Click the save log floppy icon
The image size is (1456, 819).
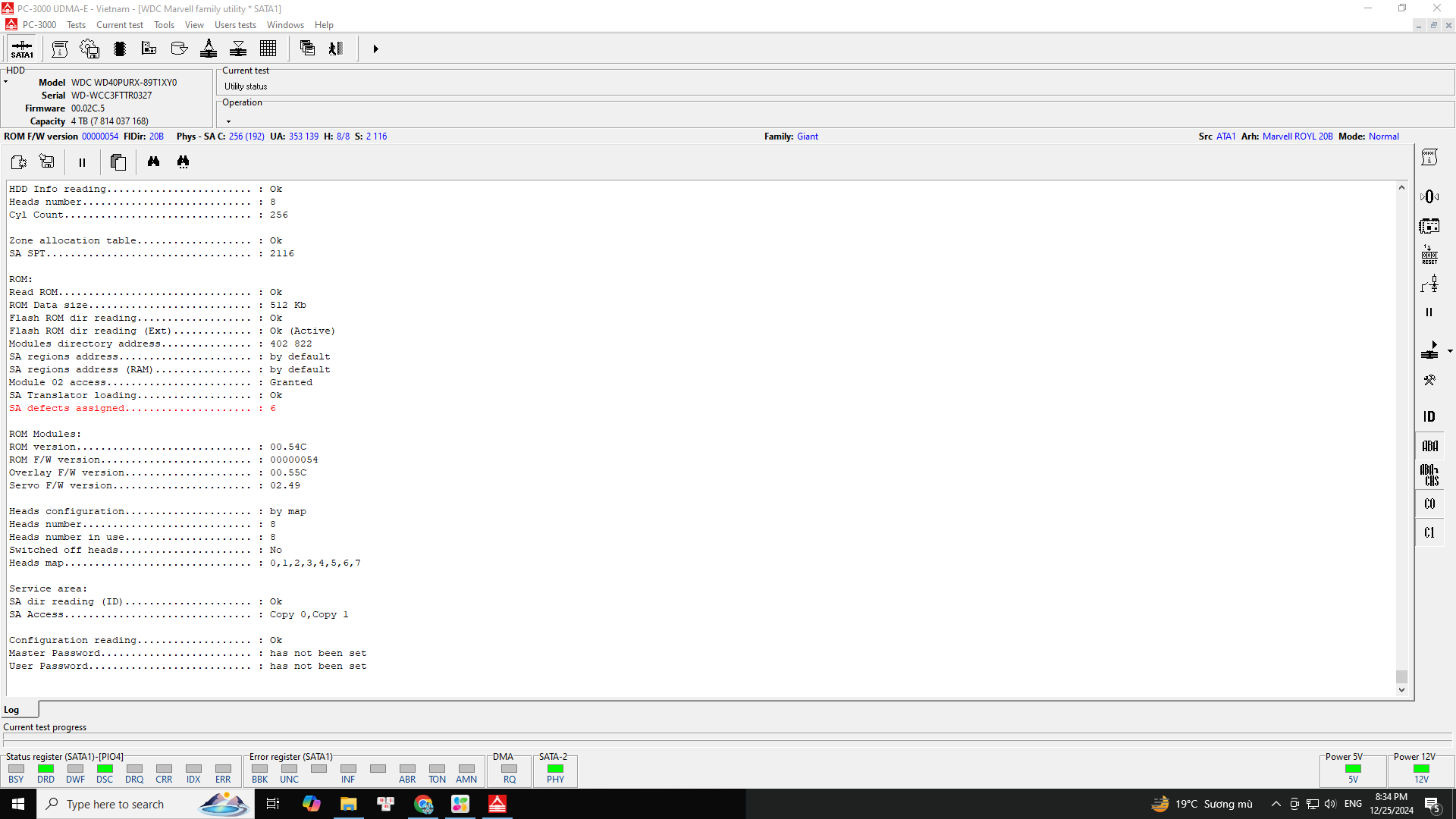(x=47, y=162)
